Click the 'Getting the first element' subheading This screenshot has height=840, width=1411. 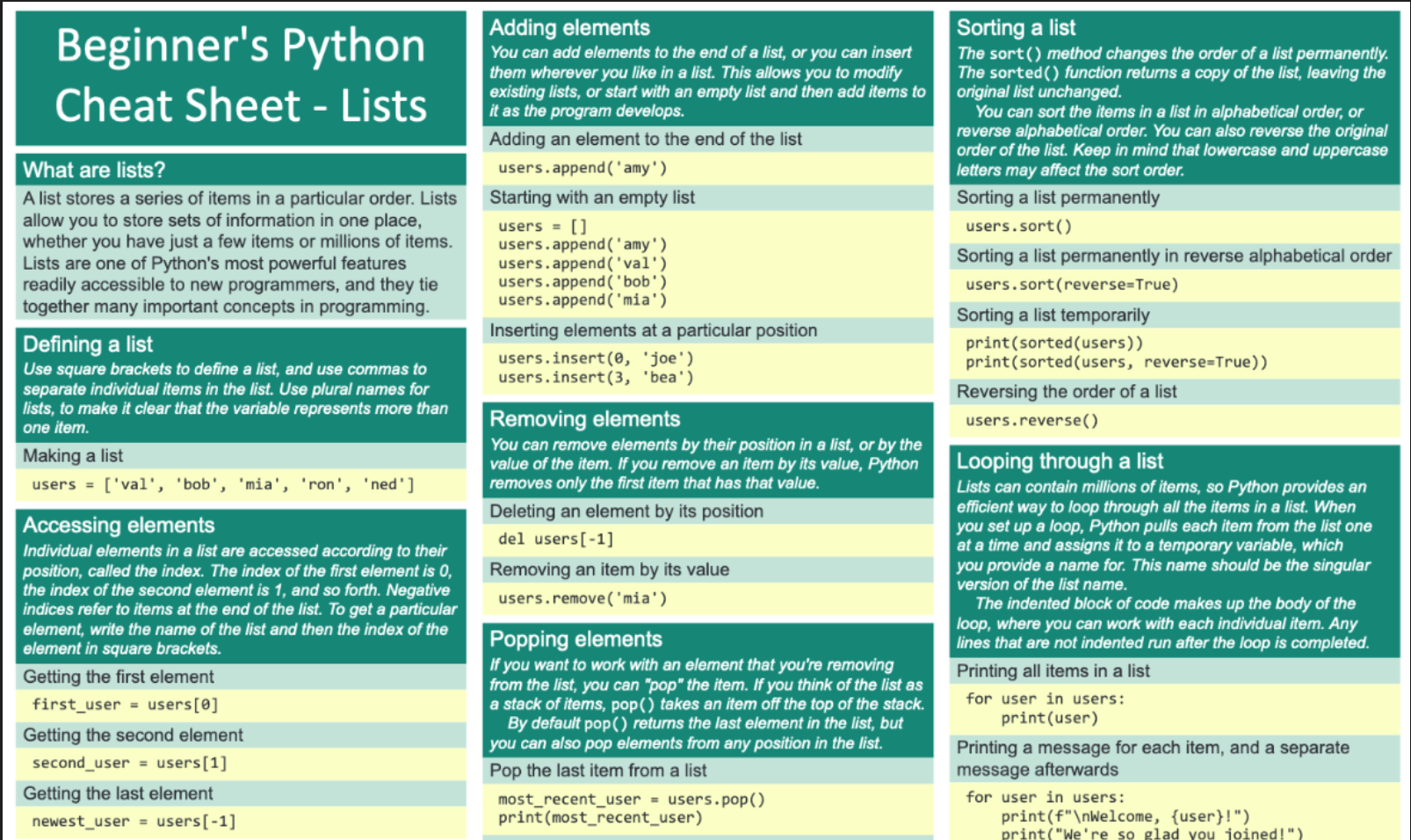[x=119, y=677]
